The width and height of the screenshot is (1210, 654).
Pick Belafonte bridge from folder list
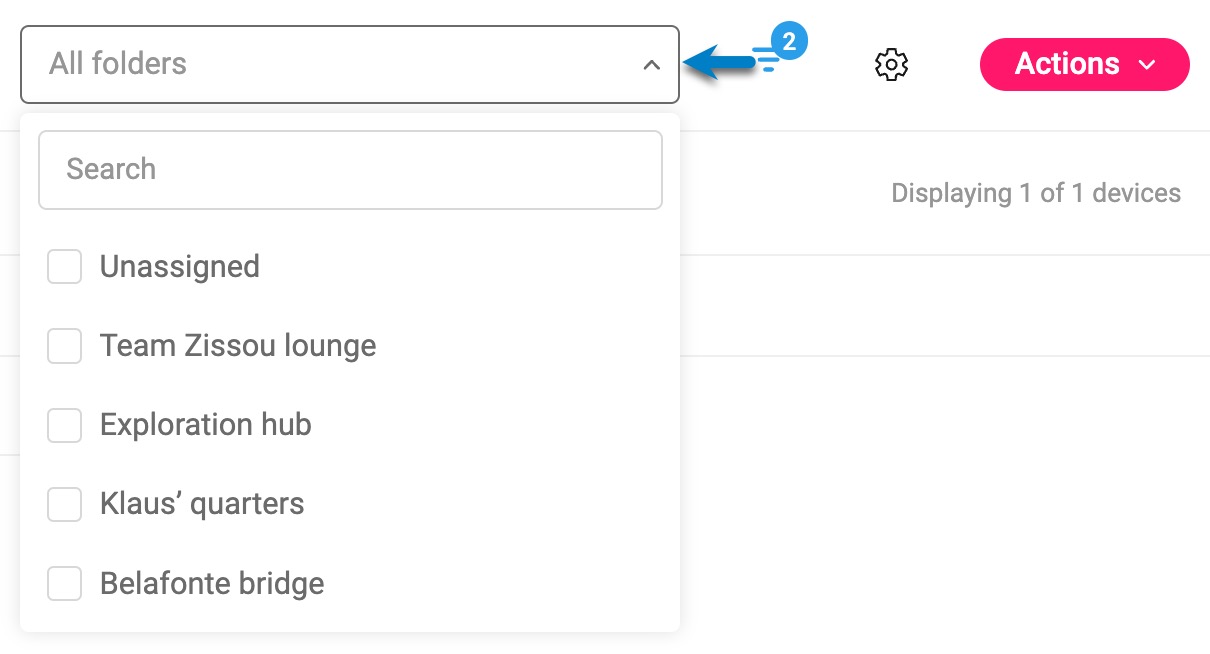click(x=212, y=583)
